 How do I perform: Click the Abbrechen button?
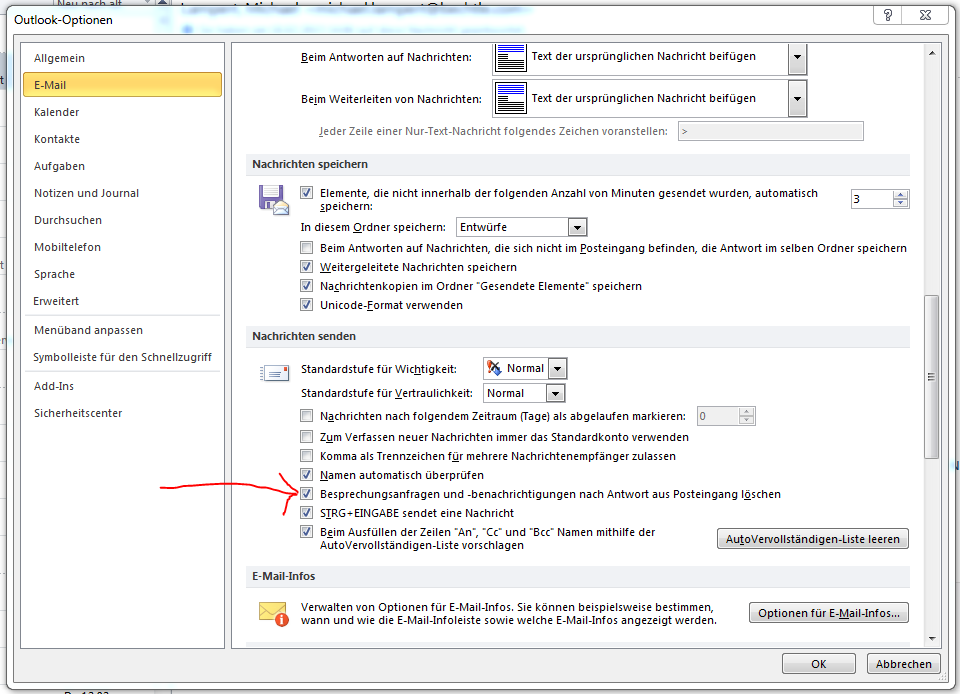coord(903,664)
